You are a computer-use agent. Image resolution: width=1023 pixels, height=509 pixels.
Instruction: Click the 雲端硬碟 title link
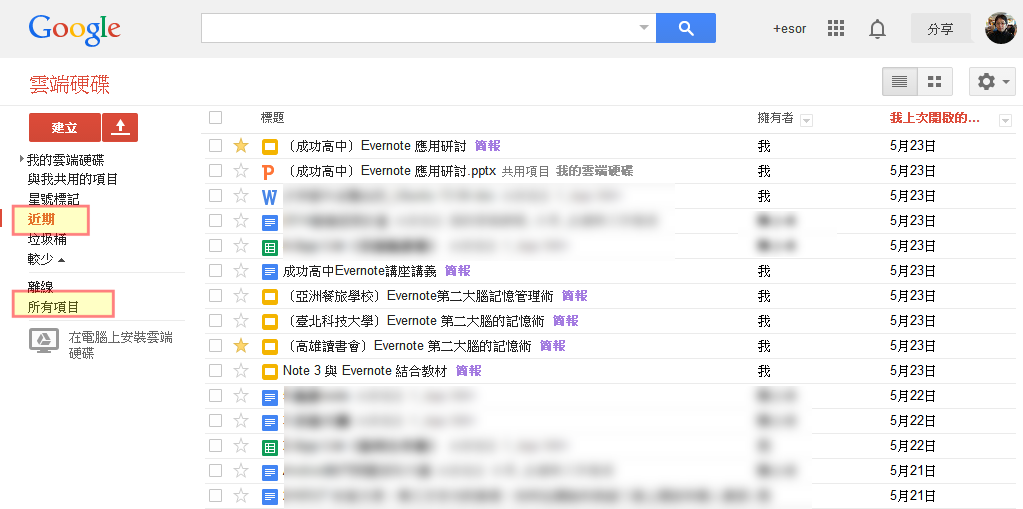69,84
